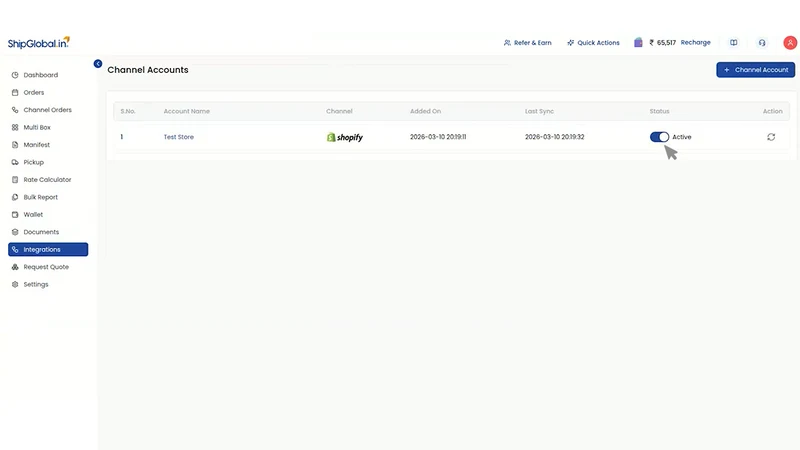Click the Request Quote icon
The width and height of the screenshot is (800, 450).
[x=15, y=267]
